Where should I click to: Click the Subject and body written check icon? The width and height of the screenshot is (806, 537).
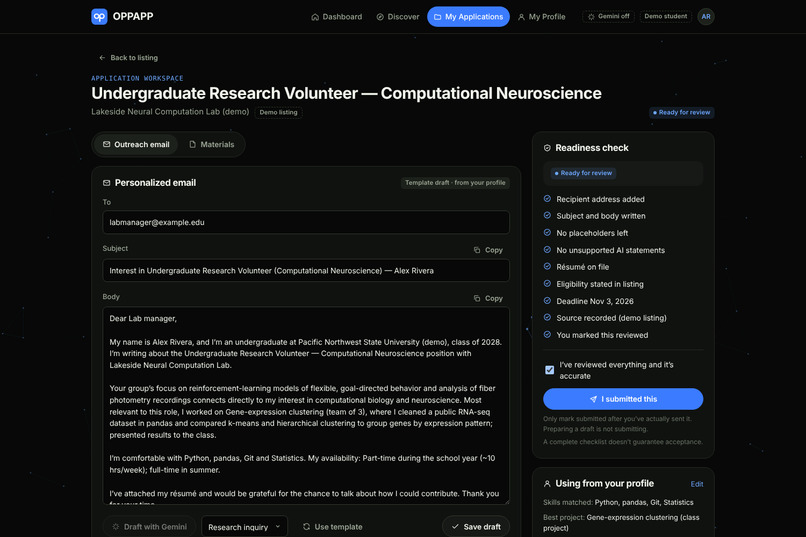pyautogui.click(x=547, y=216)
